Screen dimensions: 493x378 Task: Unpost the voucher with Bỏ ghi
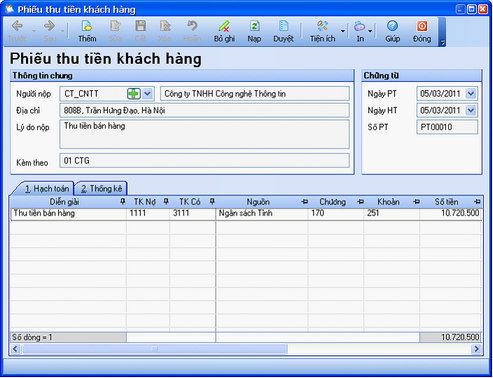pos(224,31)
